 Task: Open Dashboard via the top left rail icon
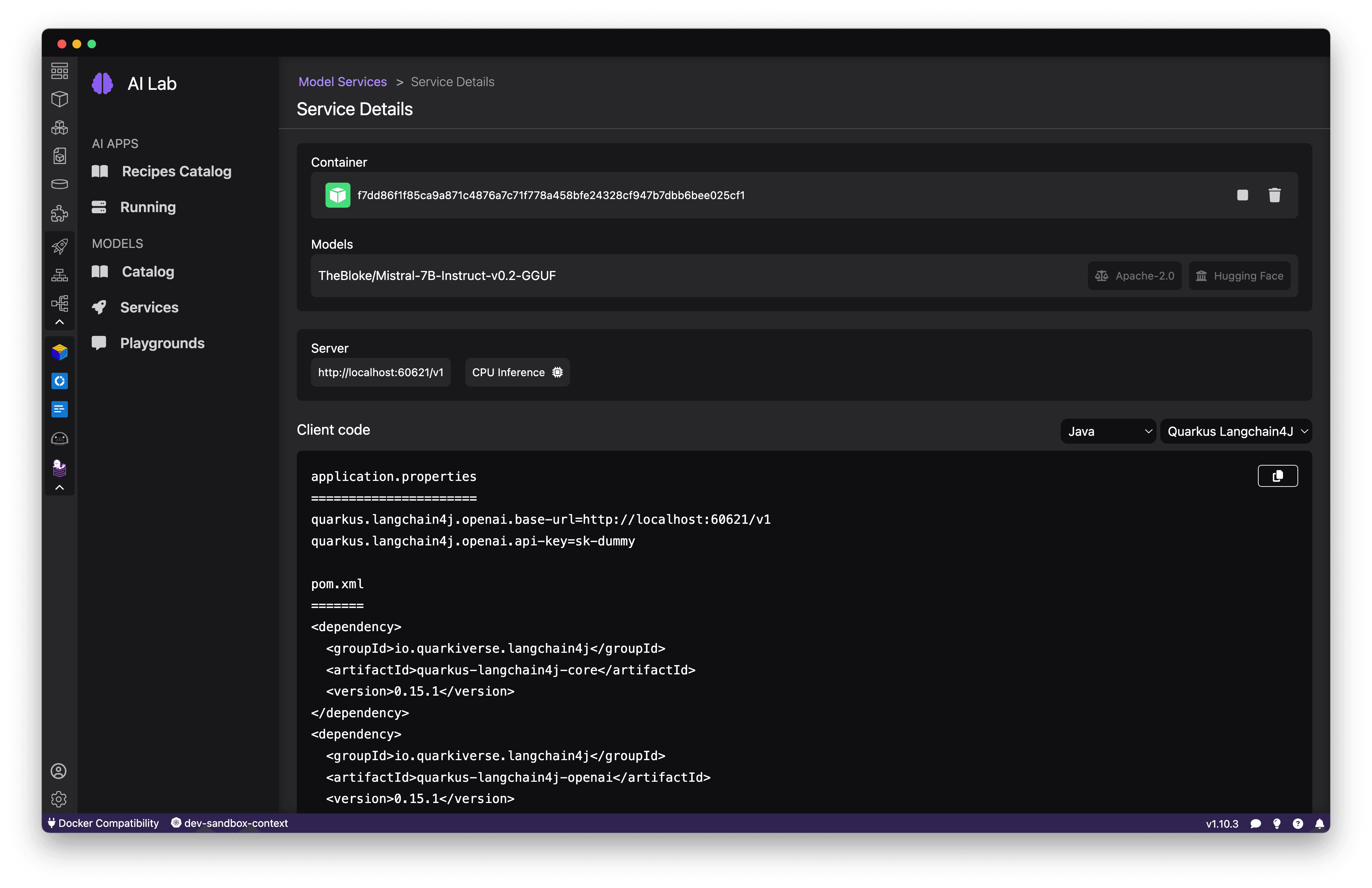59,71
